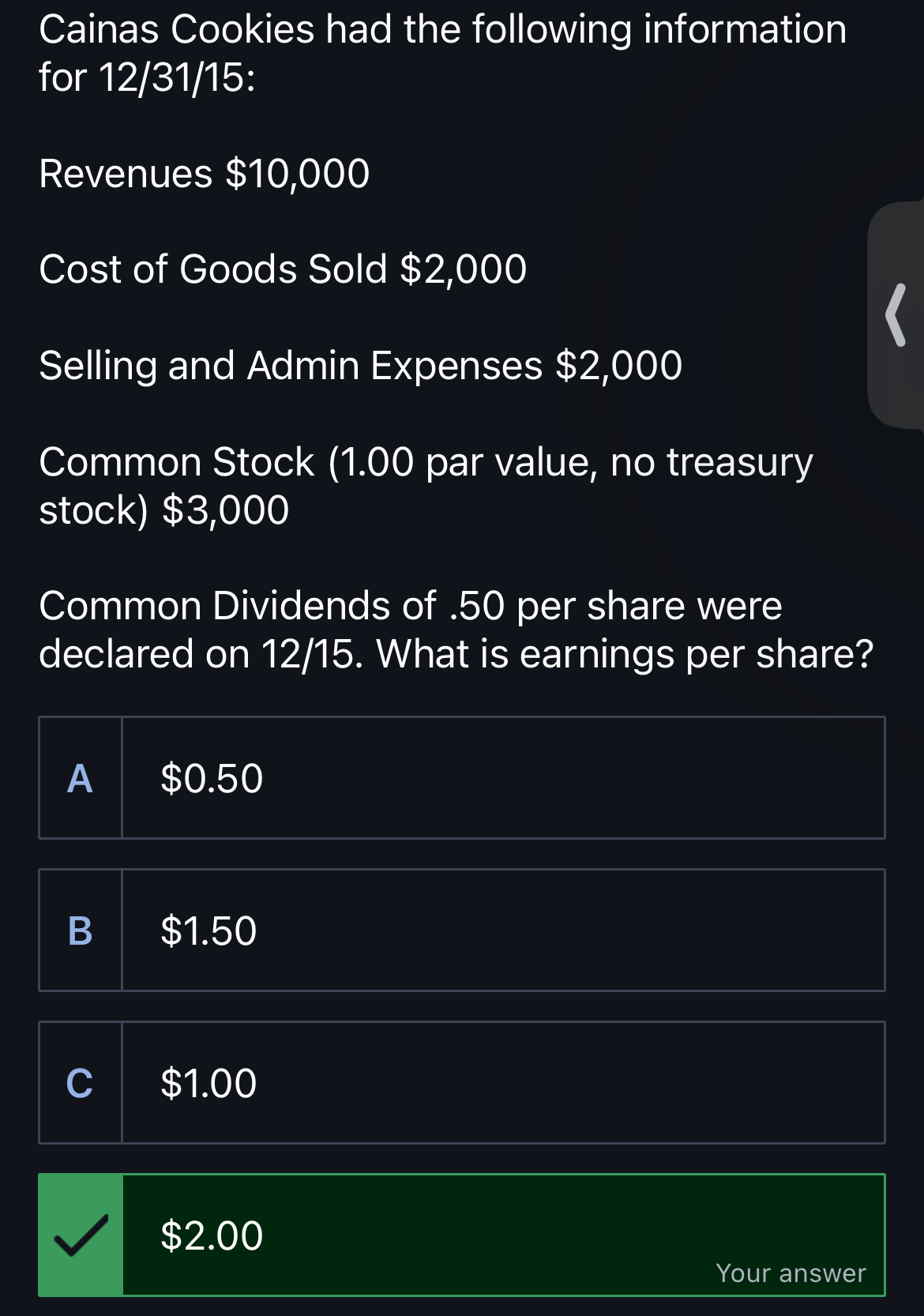The height and width of the screenshot is (1316, 924).
Task: Tap the $2.00 correct answer box
Action: 462,1235
